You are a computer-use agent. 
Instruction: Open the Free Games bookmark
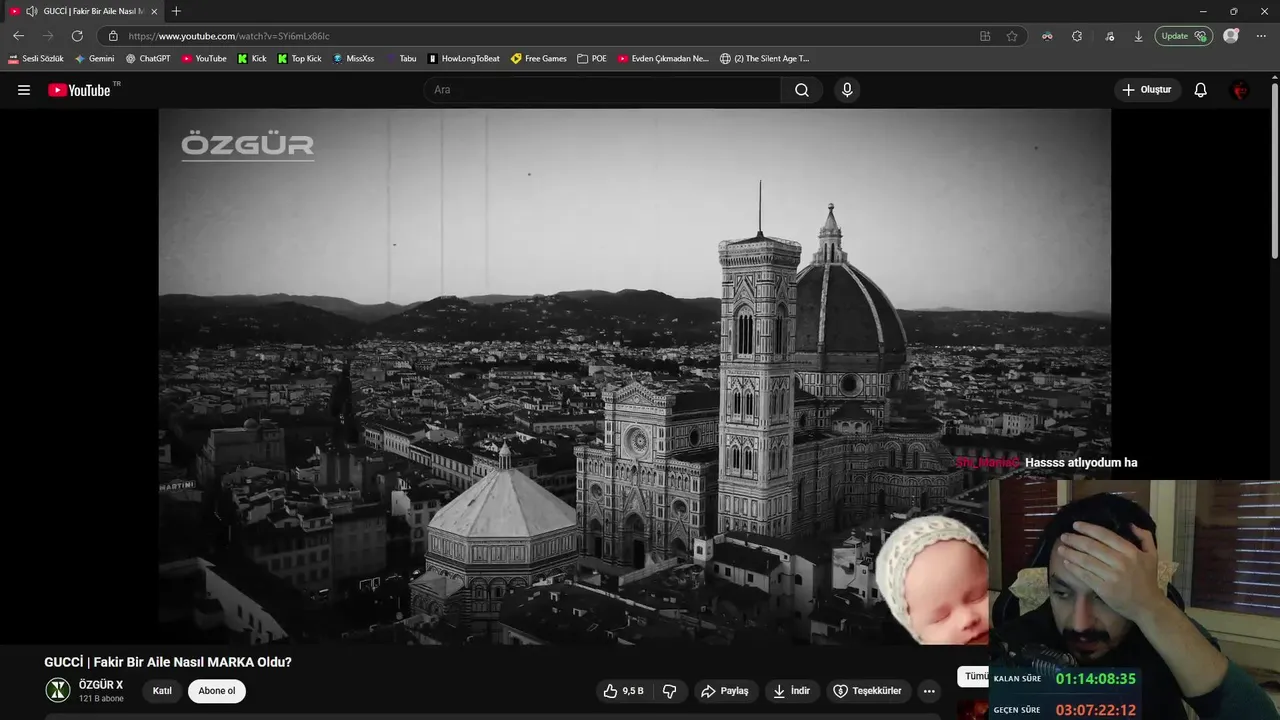coord(539,59)
